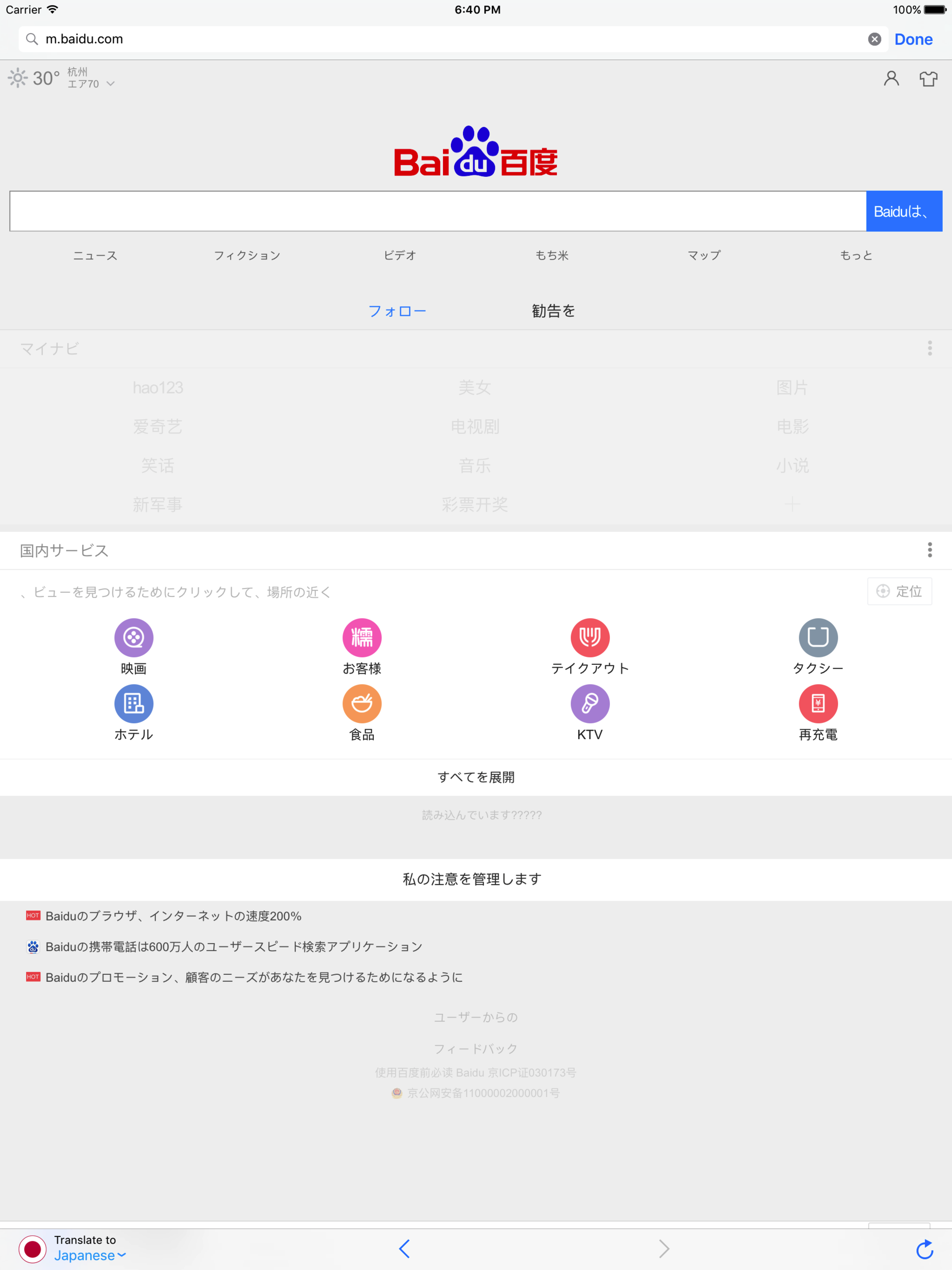Tap Done in the address bar

(913, 39)
